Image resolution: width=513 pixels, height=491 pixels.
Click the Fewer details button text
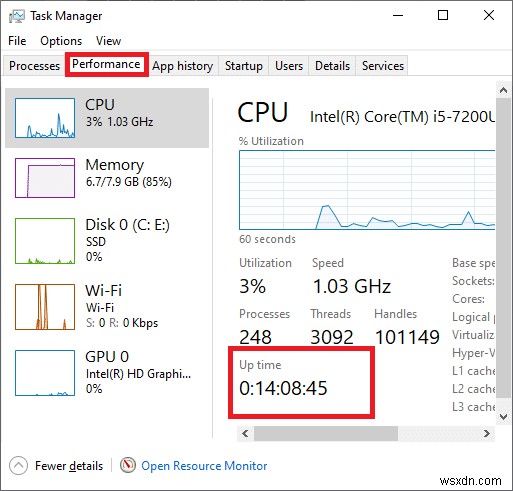point(69,466)
